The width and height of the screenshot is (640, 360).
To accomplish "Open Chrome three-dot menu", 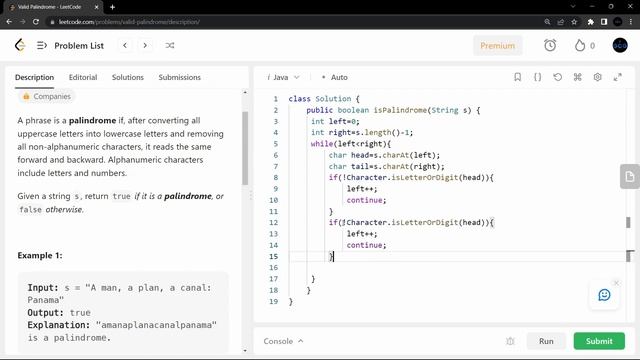I will [x=631, y=22].
